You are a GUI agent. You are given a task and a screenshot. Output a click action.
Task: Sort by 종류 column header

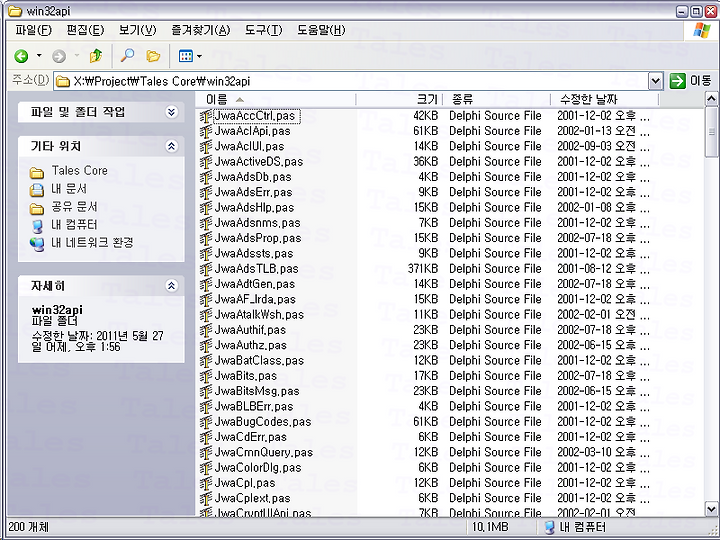point(496,99)
